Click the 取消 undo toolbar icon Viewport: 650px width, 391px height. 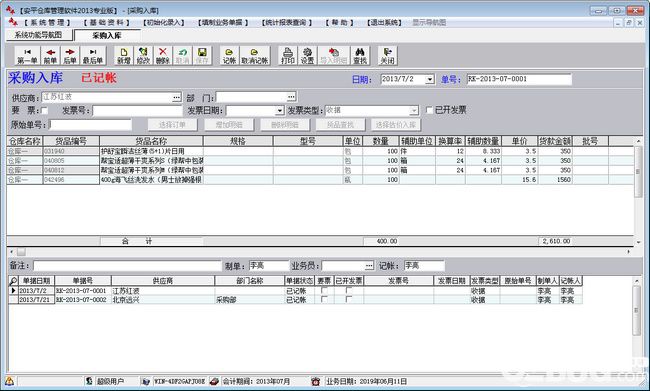pos(182,56)
